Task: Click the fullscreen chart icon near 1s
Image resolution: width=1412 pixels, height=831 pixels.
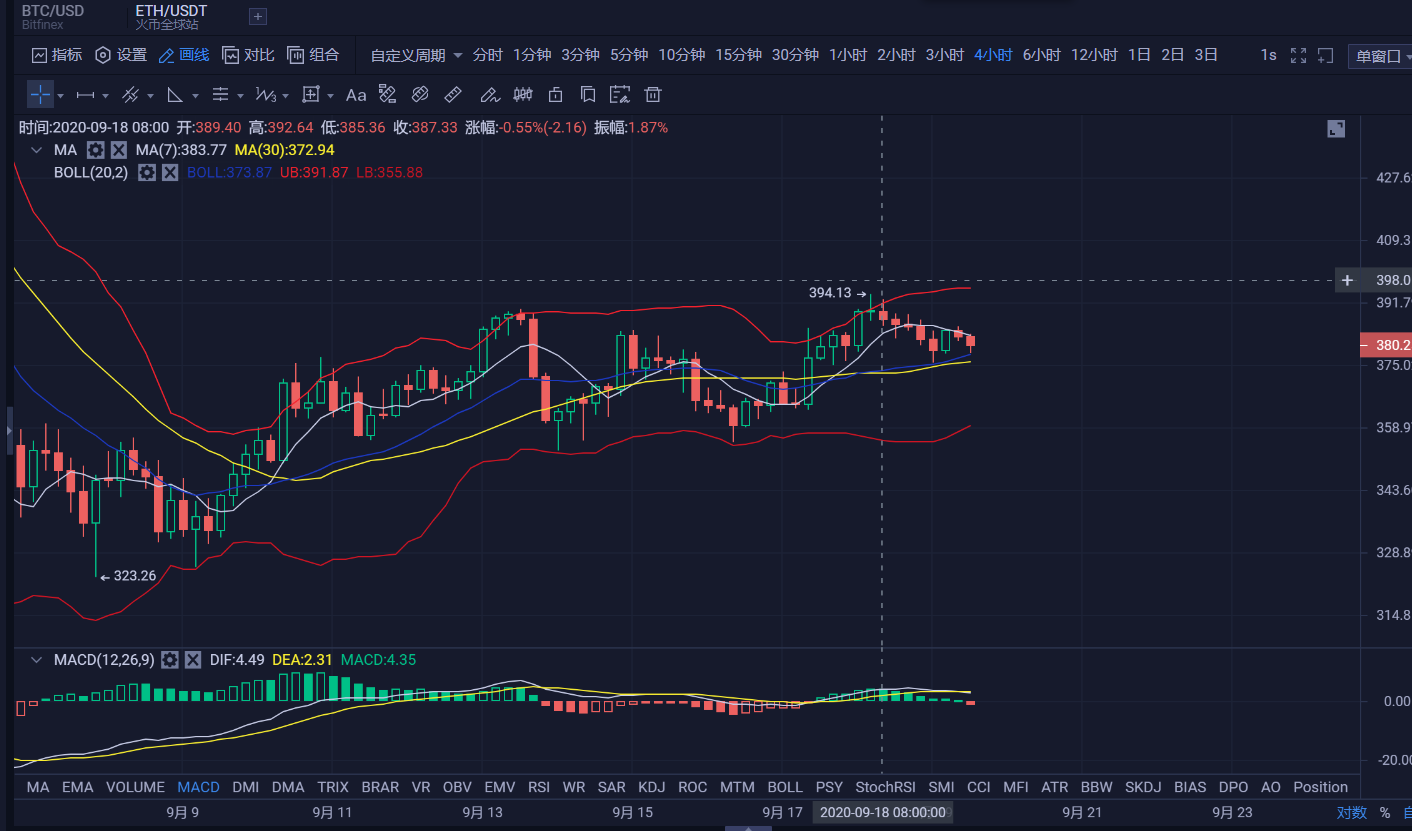Action: [x=1297, y=55]
